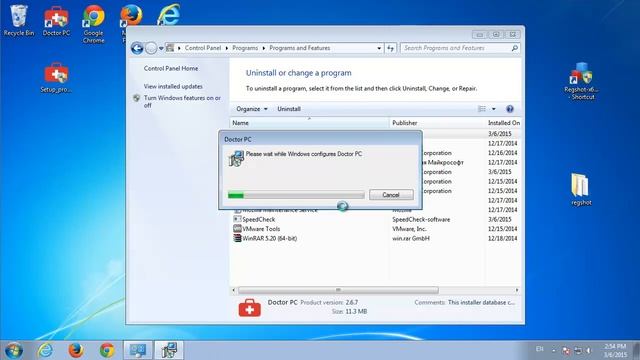Expand the Programs breadcrumb arrow
The height and width of the screenshot is (360, 640).
tap(264, 48)
